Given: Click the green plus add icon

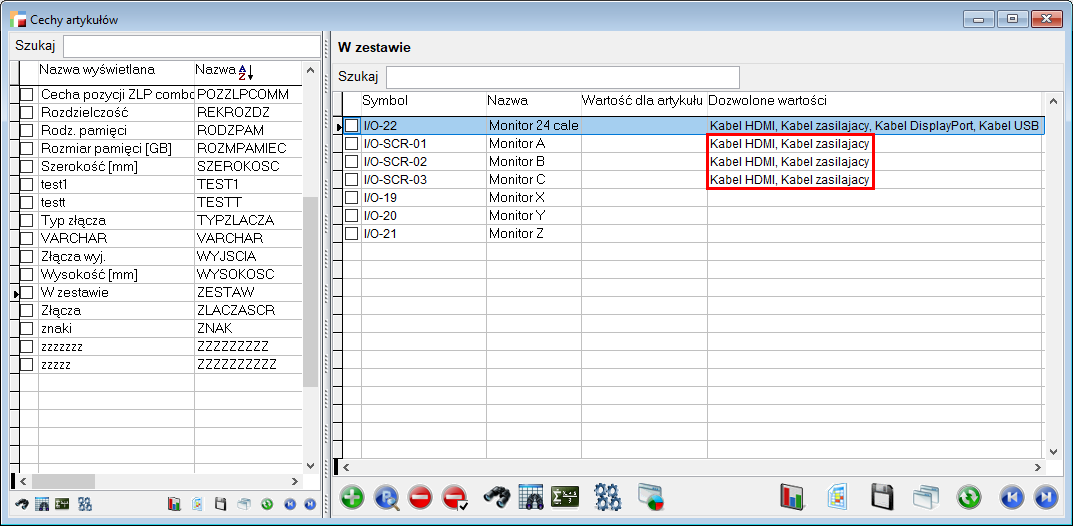Looking at the screenshot, I should click(352, 497).
